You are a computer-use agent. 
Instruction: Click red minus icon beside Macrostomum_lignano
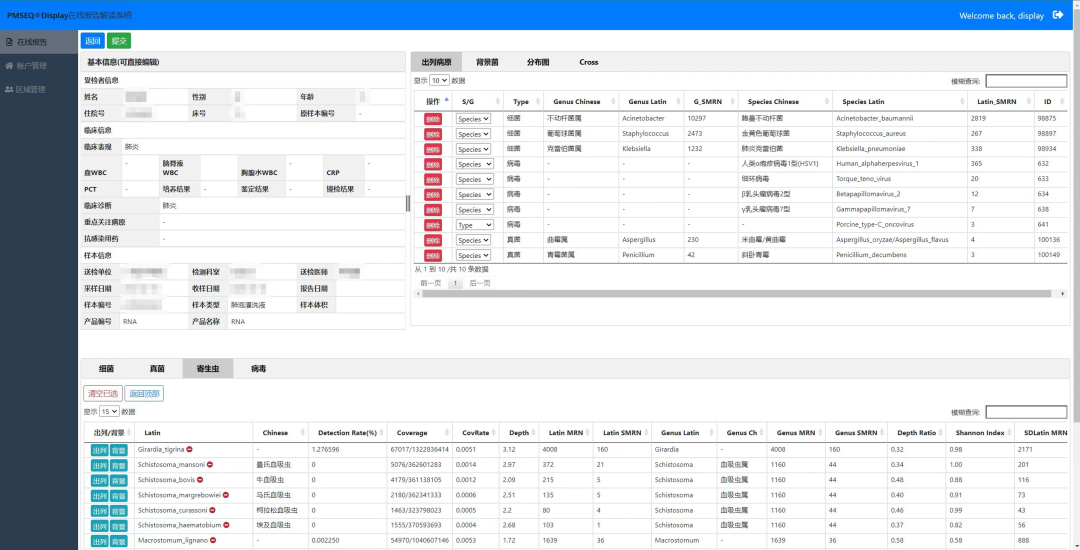pos(212,540)
